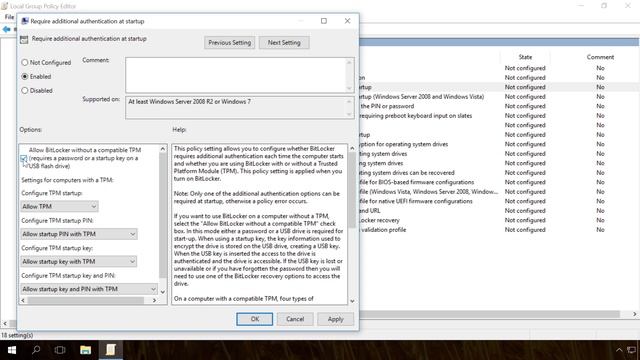Screen dimensions: 640x360
Task: Select the Disabled radio button
Action: (x=25, y=90)
